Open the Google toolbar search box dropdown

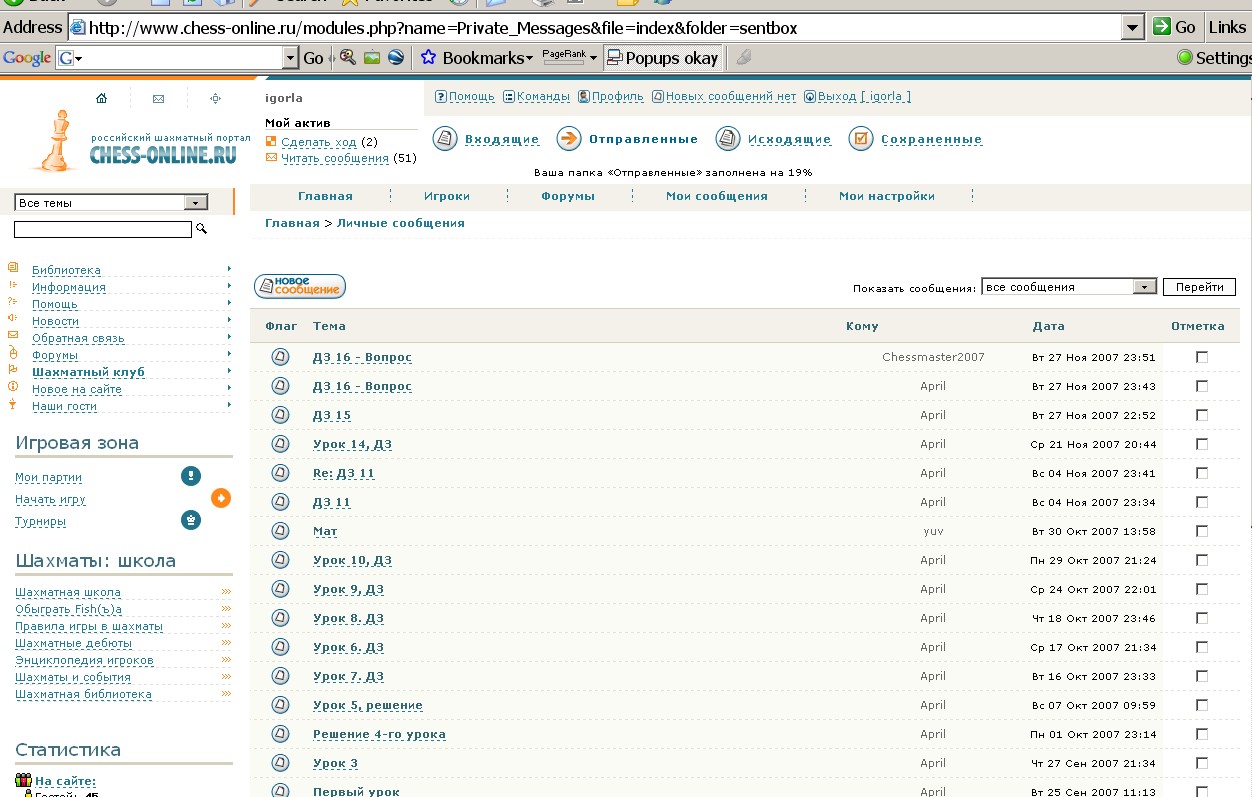291,58
